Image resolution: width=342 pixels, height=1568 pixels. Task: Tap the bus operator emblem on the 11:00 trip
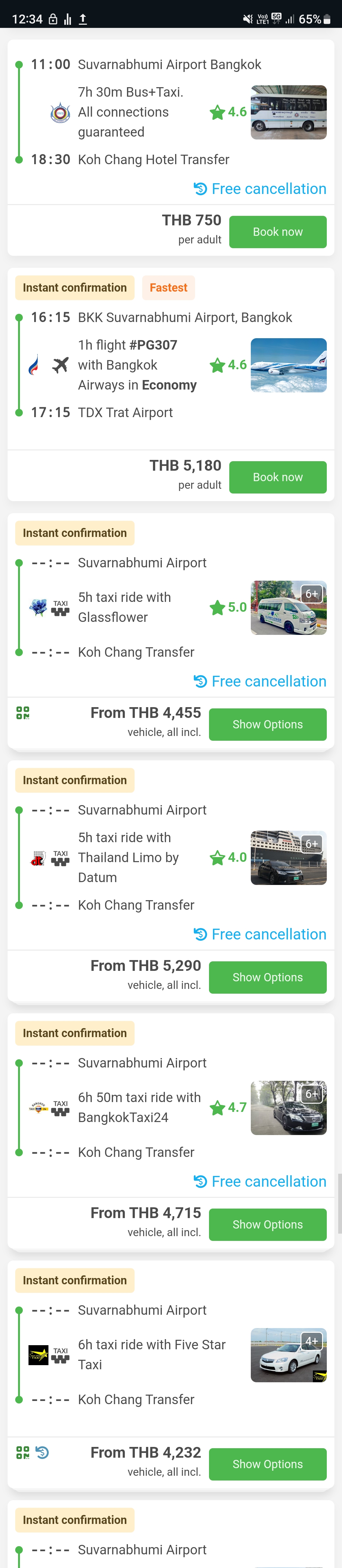coord(60,113)
